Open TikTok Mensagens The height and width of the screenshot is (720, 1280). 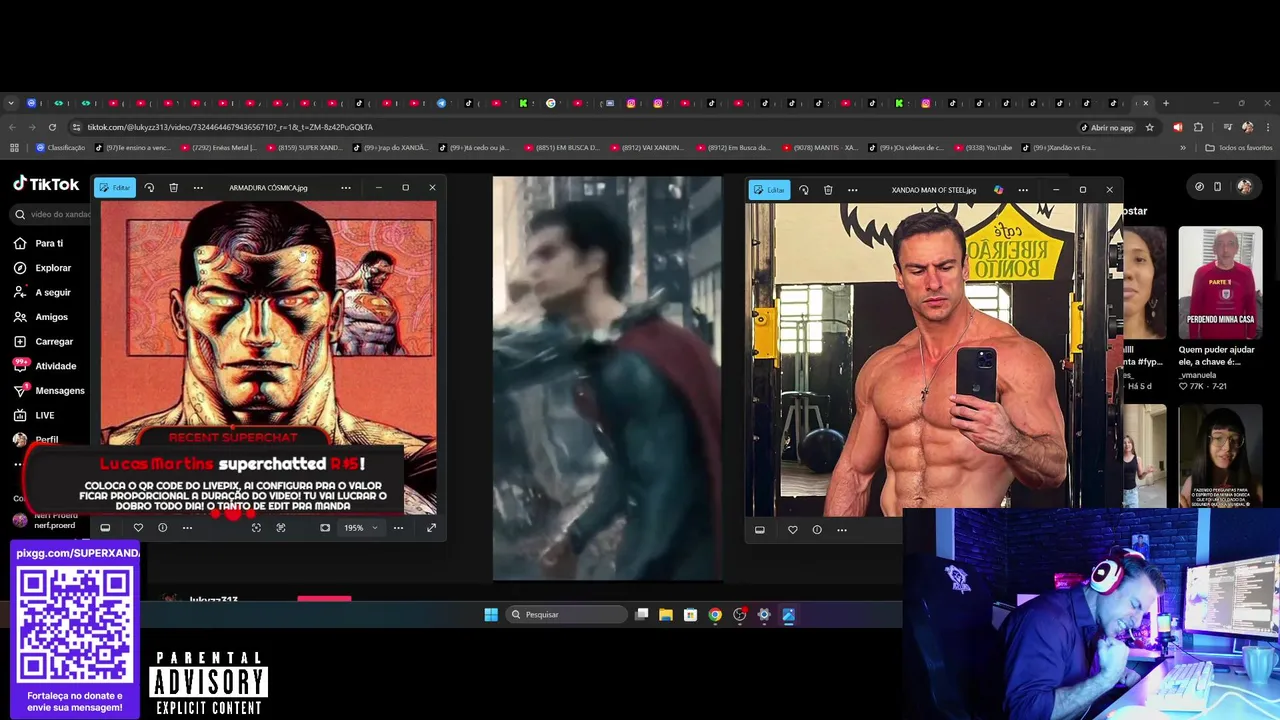click(x=48, y=390)
